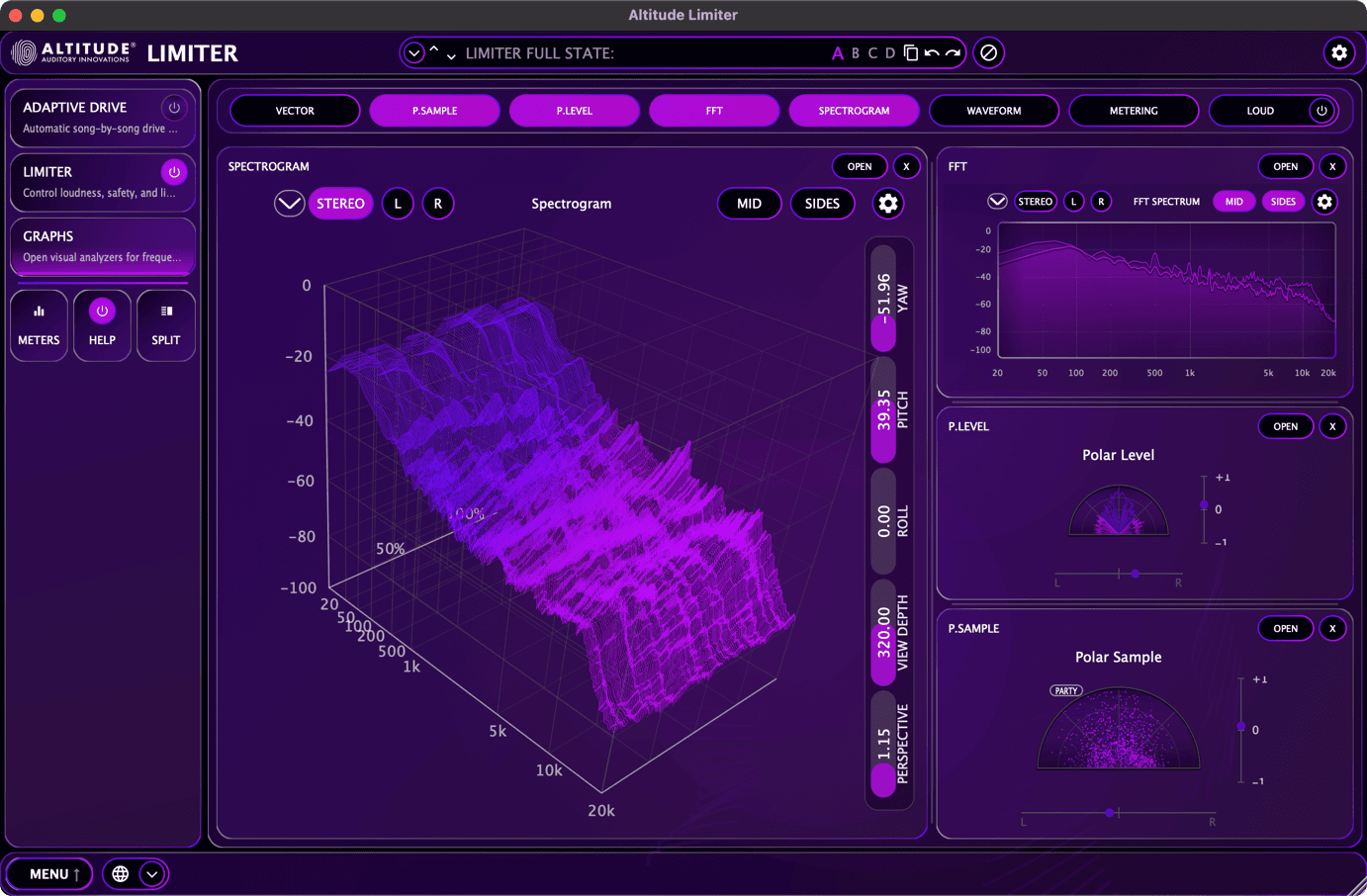The width and height of the screenshot is (1367, 896).
Task: Click the globe language icon
Action: (121, 874)
